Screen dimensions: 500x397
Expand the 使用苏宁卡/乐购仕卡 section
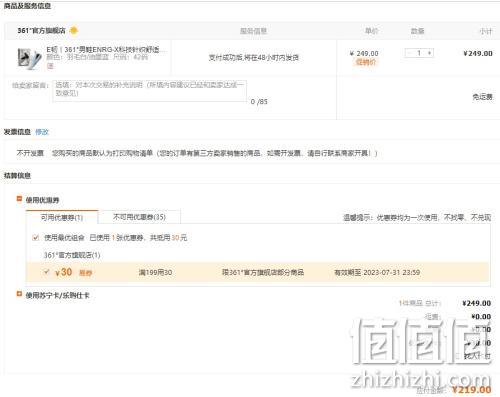click(19, 294)
